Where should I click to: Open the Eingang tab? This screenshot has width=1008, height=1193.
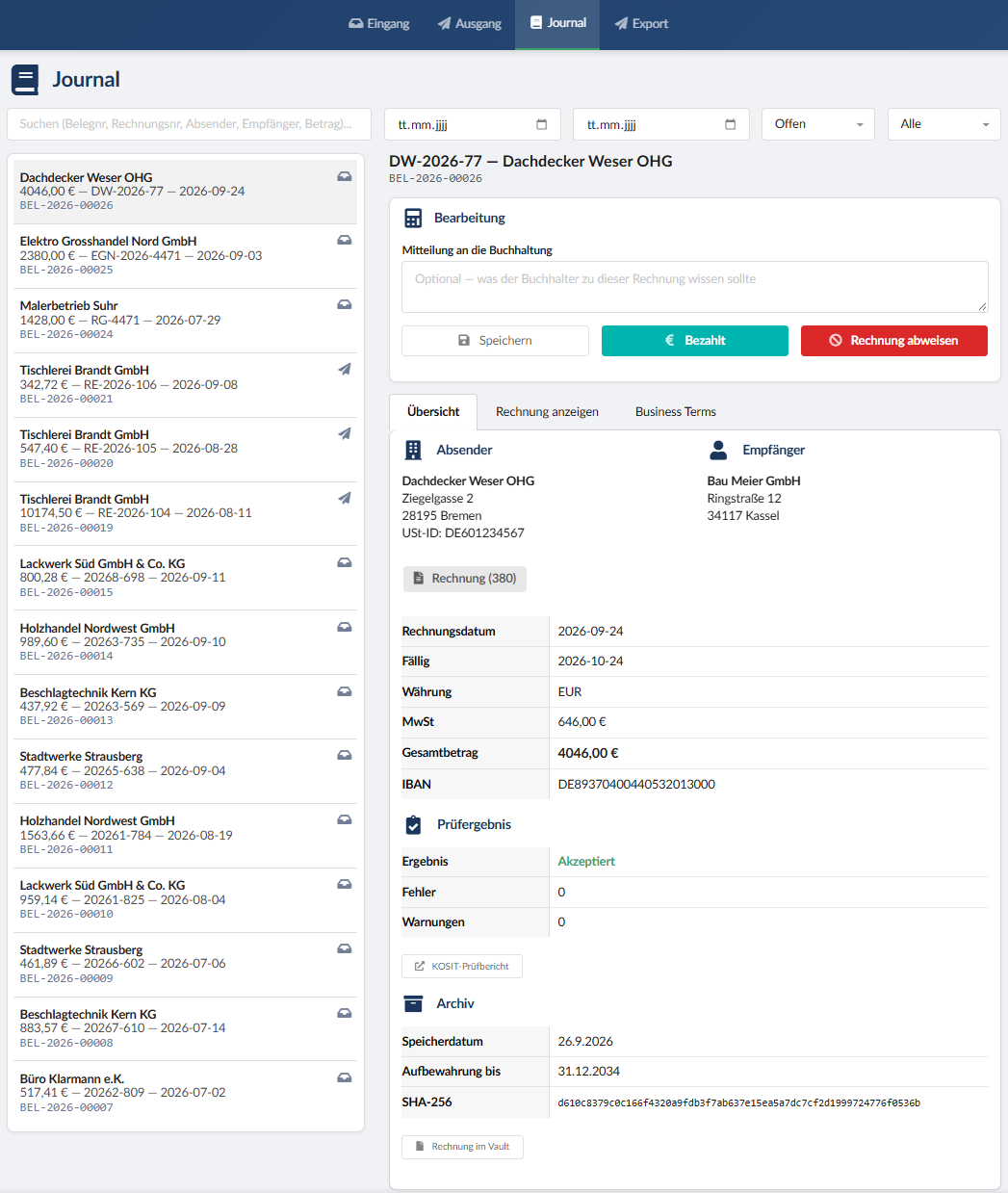click(378, 24)
